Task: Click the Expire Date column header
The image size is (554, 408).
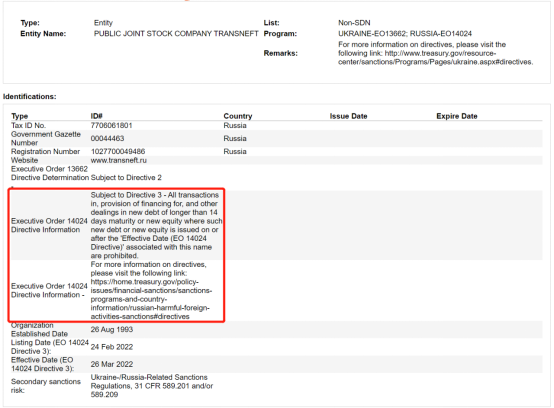Action: pyautogui.click(x=456, y=116)
